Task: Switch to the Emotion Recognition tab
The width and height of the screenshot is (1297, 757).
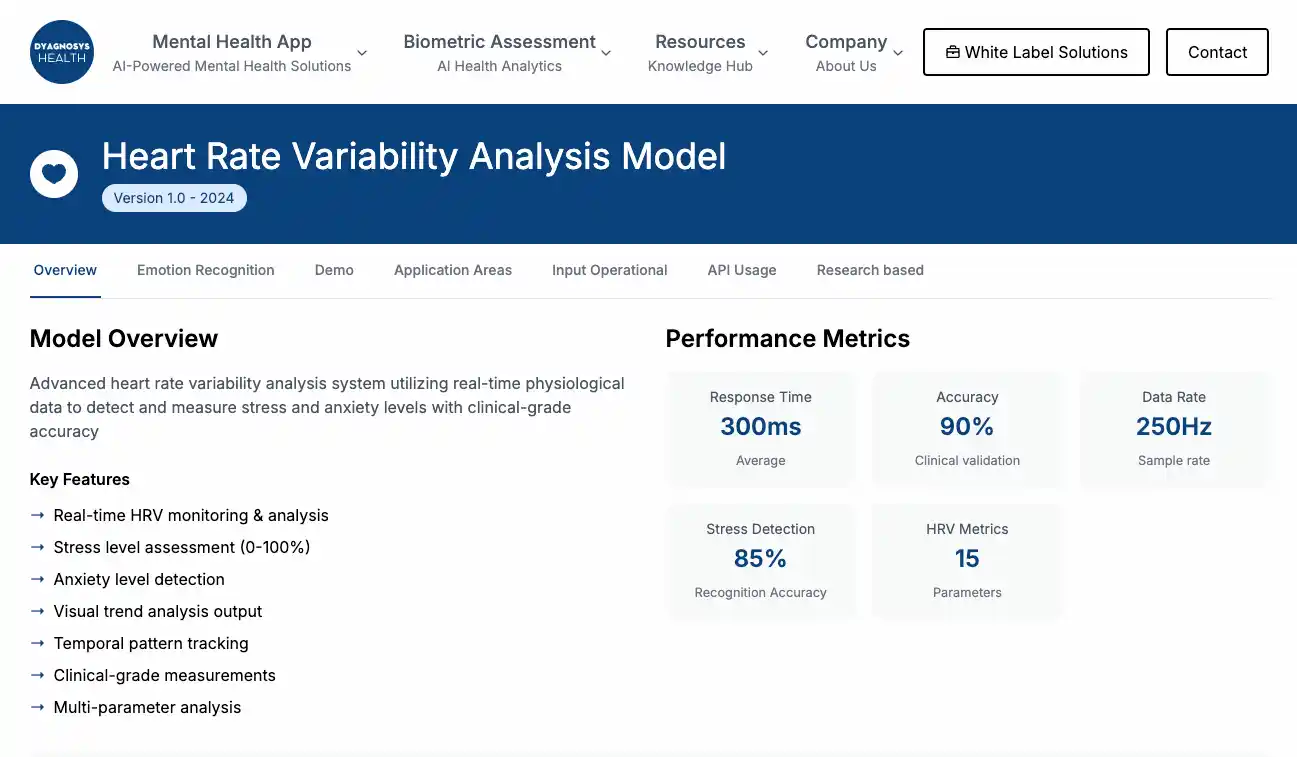Action: [205, 270]
